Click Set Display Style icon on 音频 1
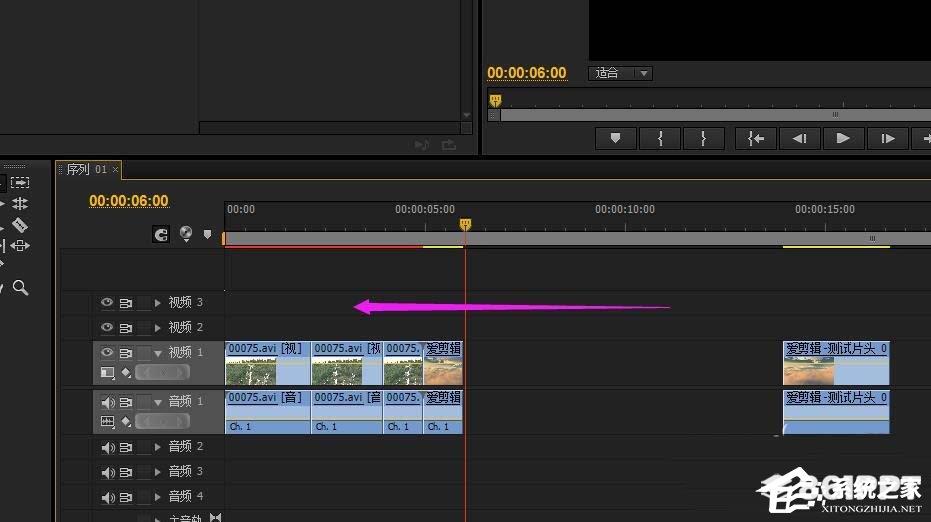This screenshot has height=522, width=931. tap(107, 422)
